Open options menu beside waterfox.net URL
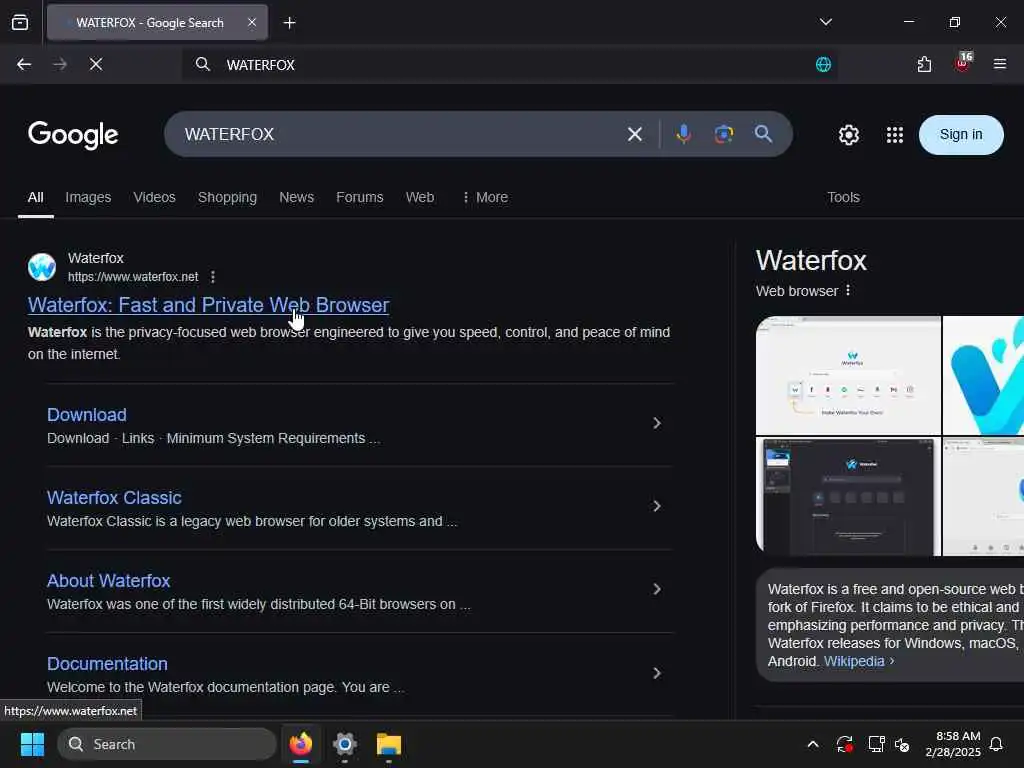 point(213,277)
